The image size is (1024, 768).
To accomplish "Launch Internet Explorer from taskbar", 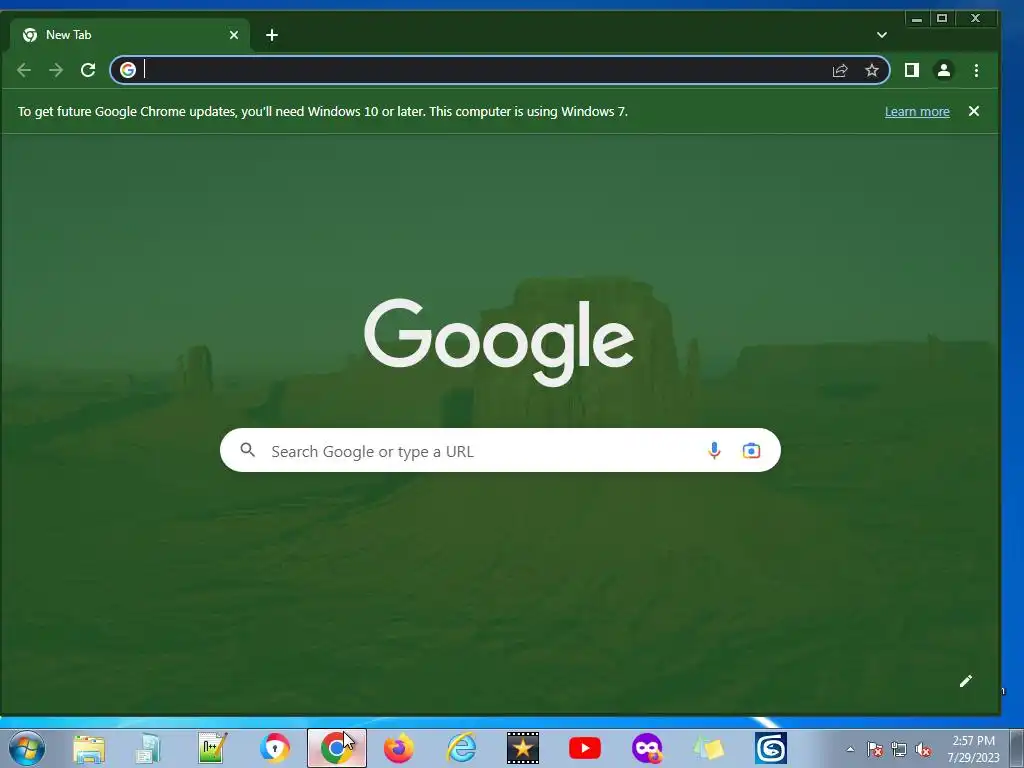I will coord(461,748).
